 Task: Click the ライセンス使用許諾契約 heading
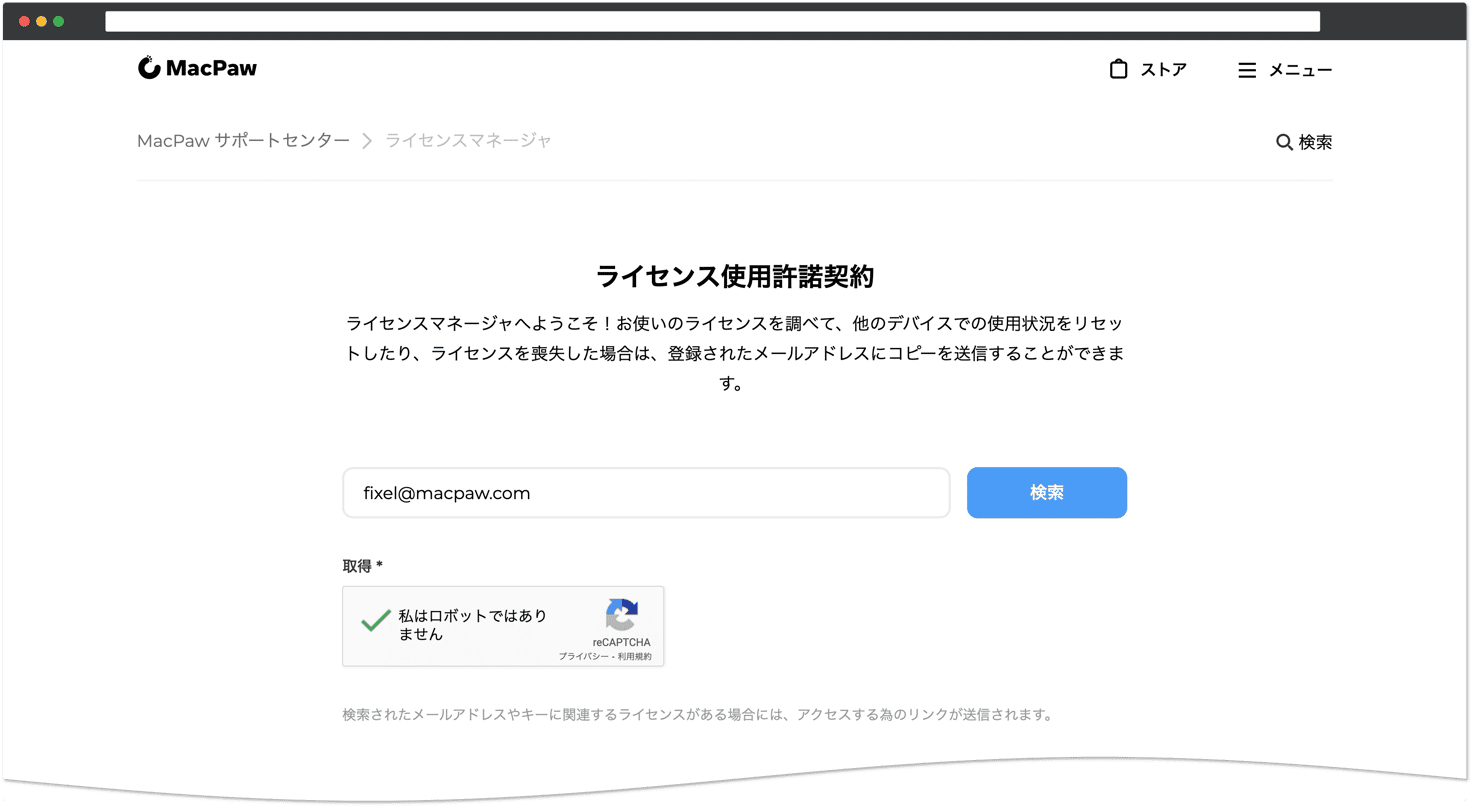[x=735, y=276]
